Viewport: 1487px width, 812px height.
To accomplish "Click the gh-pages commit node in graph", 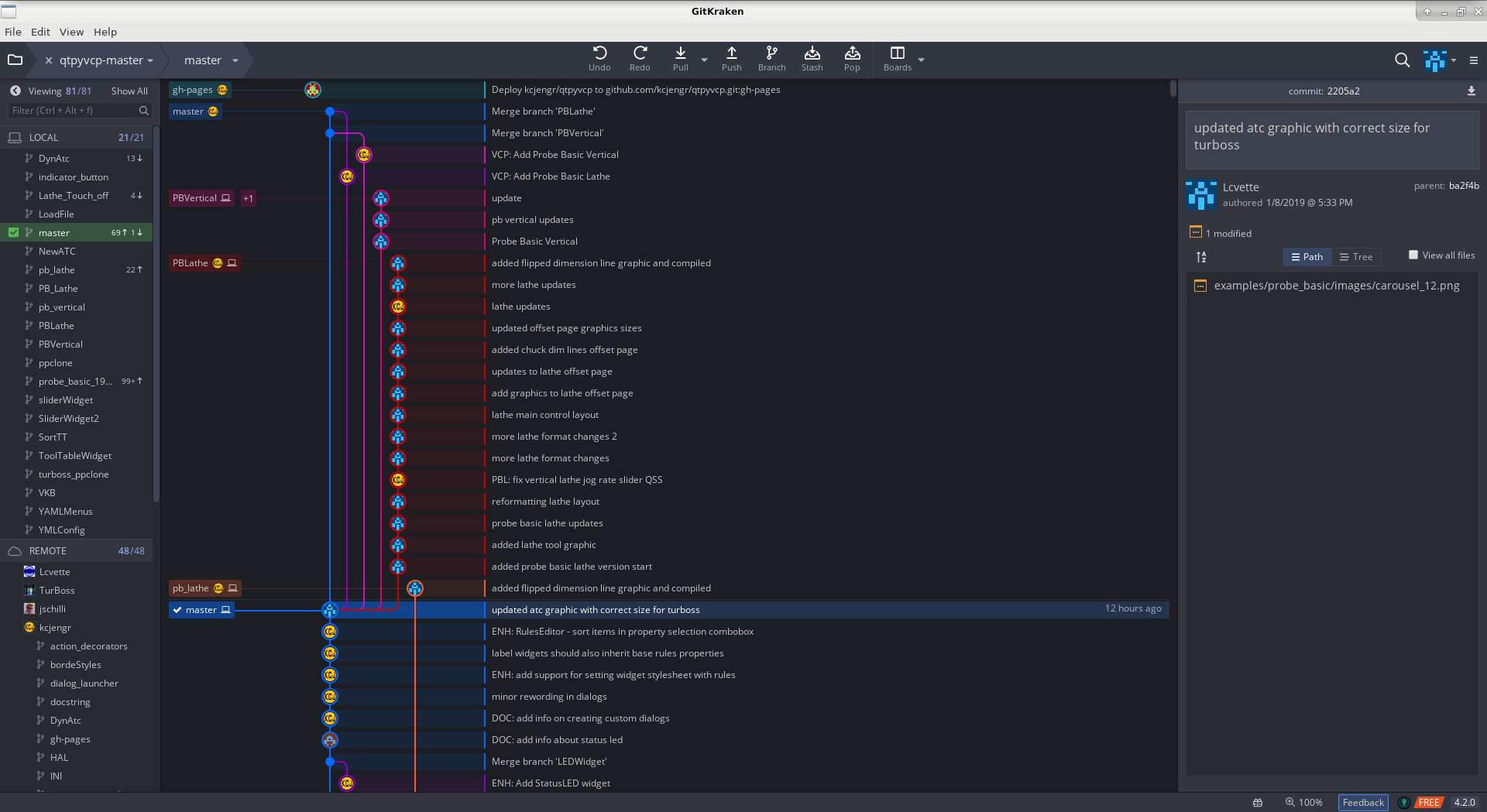I will click(313, 90).
